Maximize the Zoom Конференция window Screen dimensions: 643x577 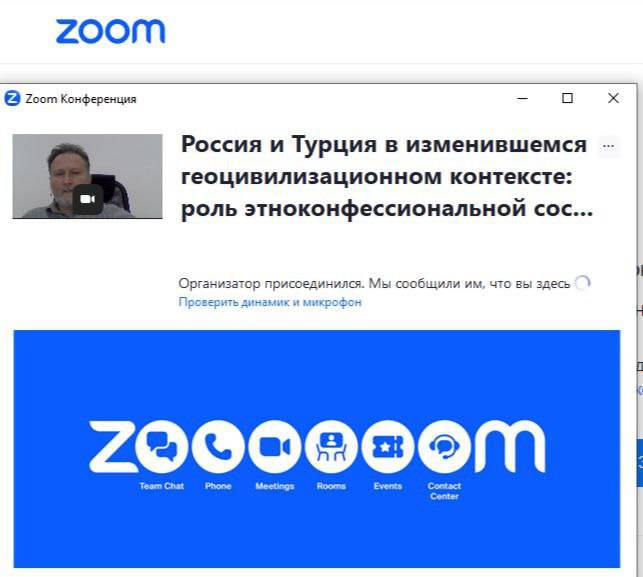[x=568, y=98]
